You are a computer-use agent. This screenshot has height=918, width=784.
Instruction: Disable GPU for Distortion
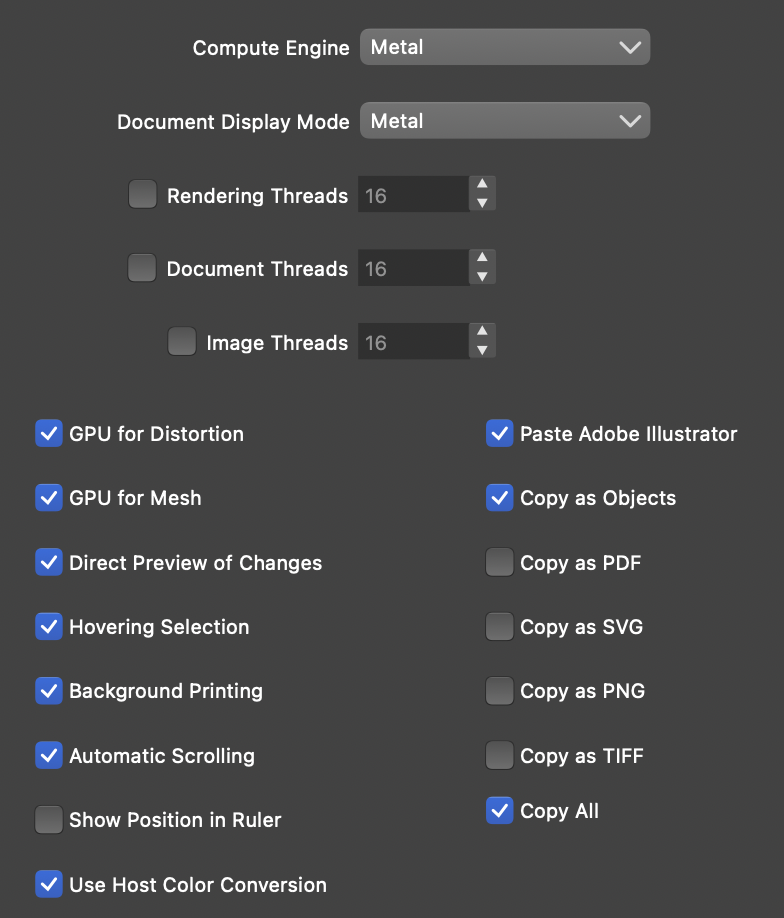pyautogui.click(x=49, y=433)
